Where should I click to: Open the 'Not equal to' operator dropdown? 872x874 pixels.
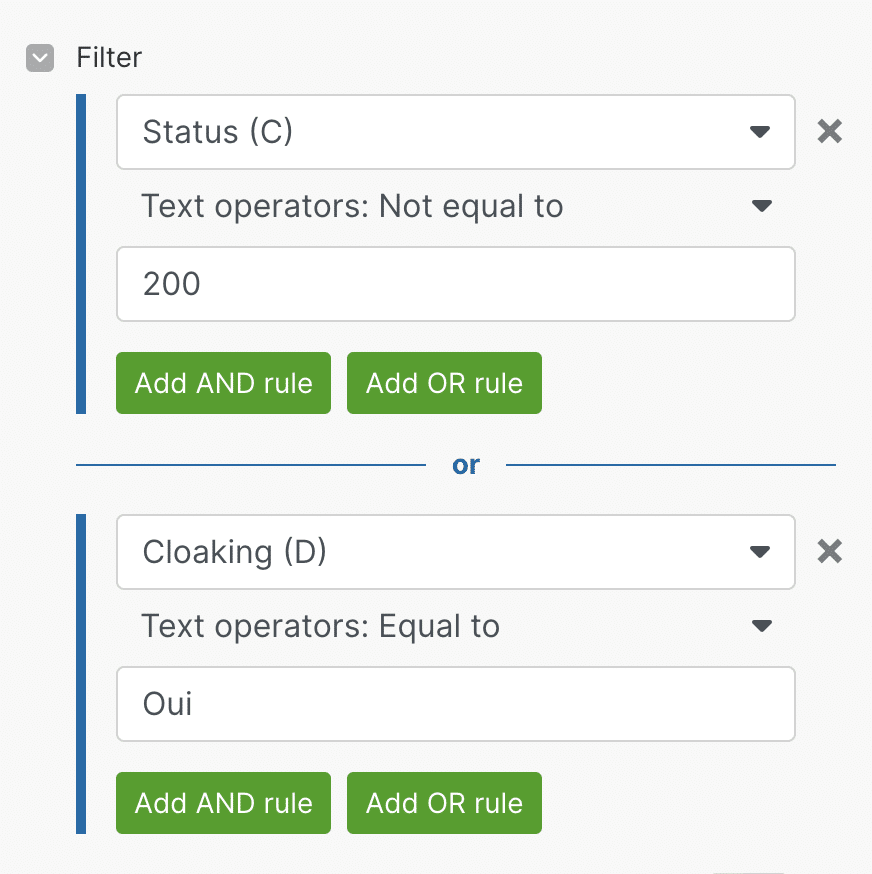[x=456, y=206]
